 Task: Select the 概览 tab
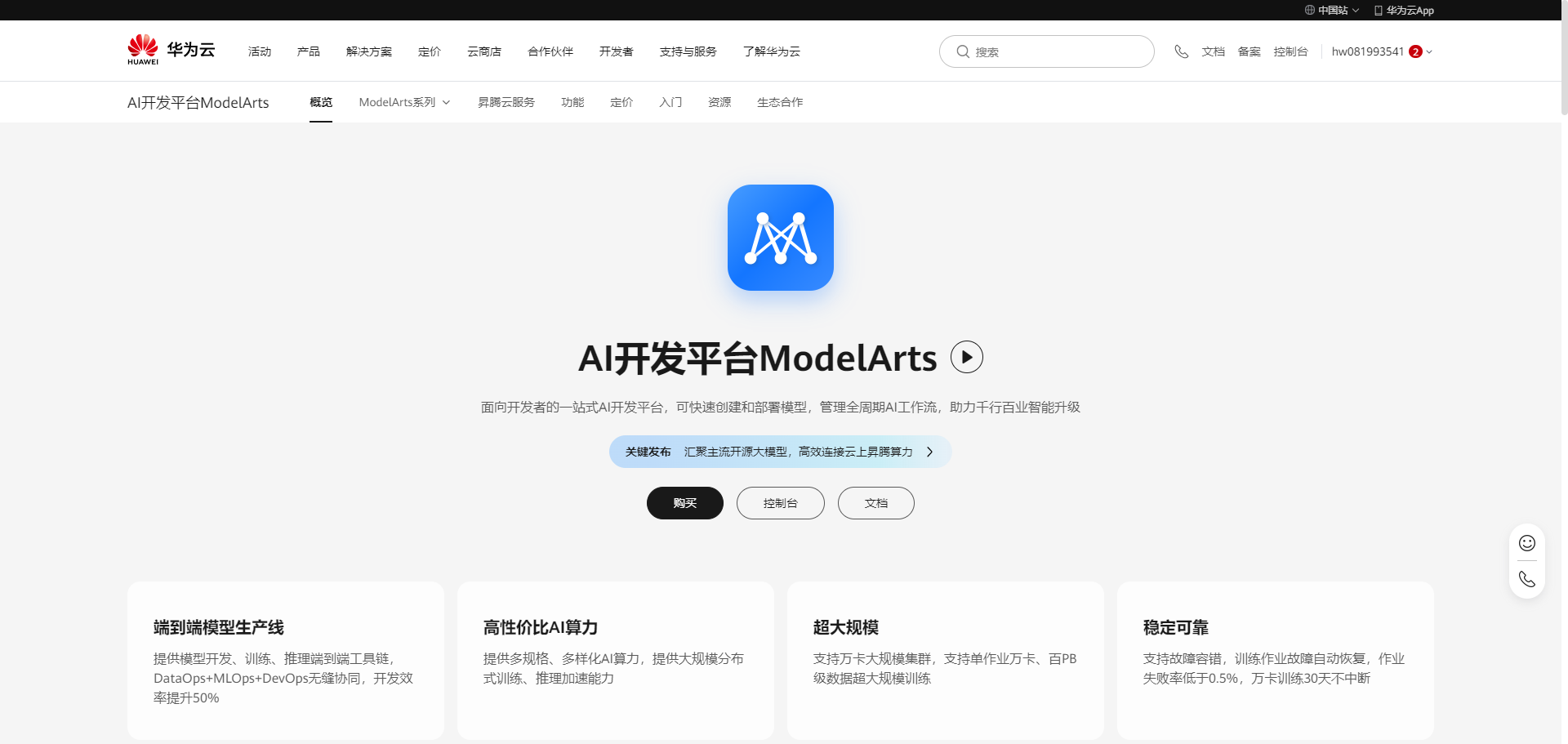(x=321, y=102)
